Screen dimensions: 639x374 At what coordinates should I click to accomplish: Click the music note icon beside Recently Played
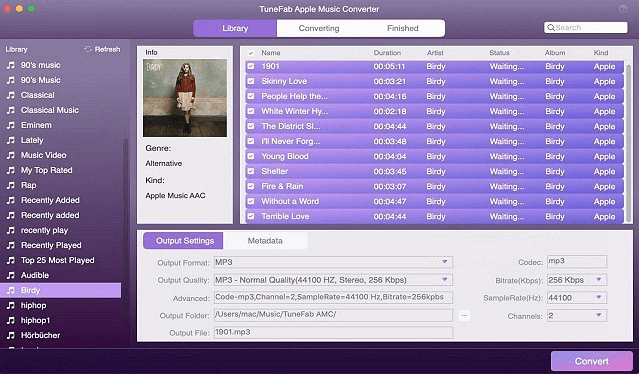[x=11, y=245]
